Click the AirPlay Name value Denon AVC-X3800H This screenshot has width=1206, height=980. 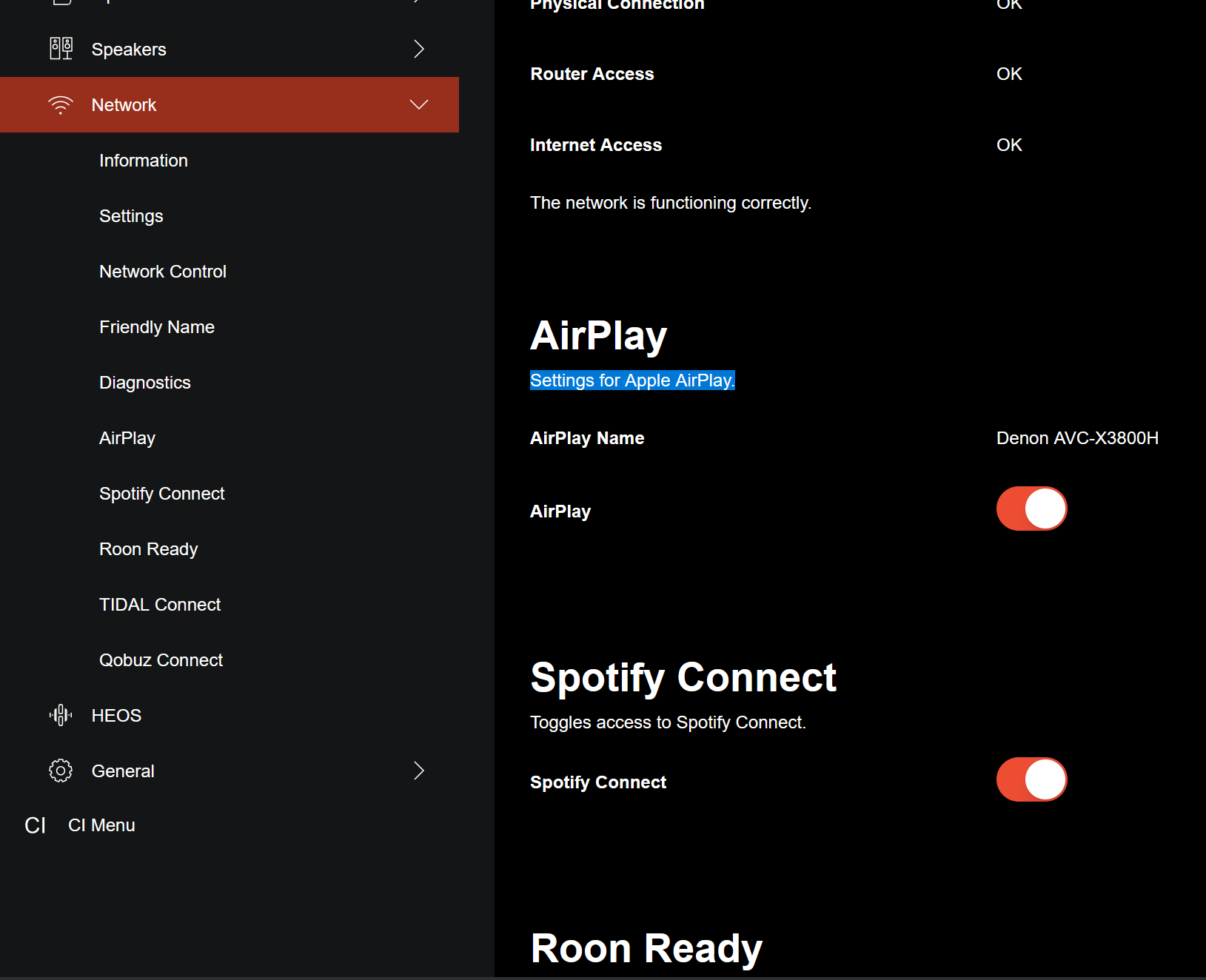1077,438
